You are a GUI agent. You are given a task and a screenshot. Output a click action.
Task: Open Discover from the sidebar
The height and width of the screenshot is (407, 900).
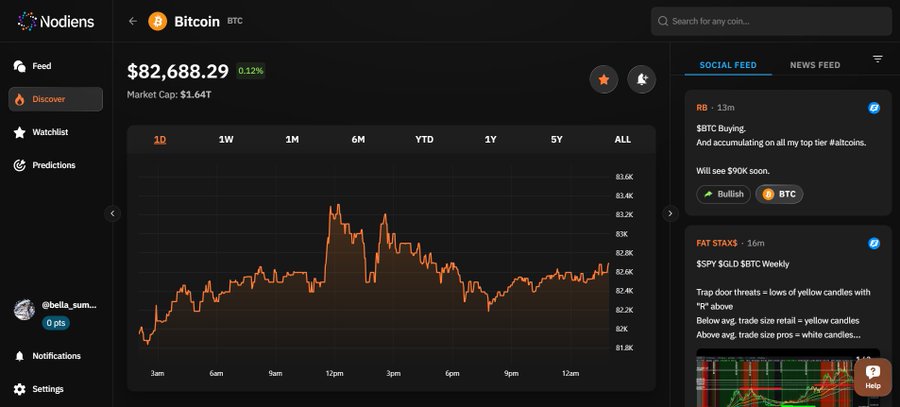click(x=56, y=99)
